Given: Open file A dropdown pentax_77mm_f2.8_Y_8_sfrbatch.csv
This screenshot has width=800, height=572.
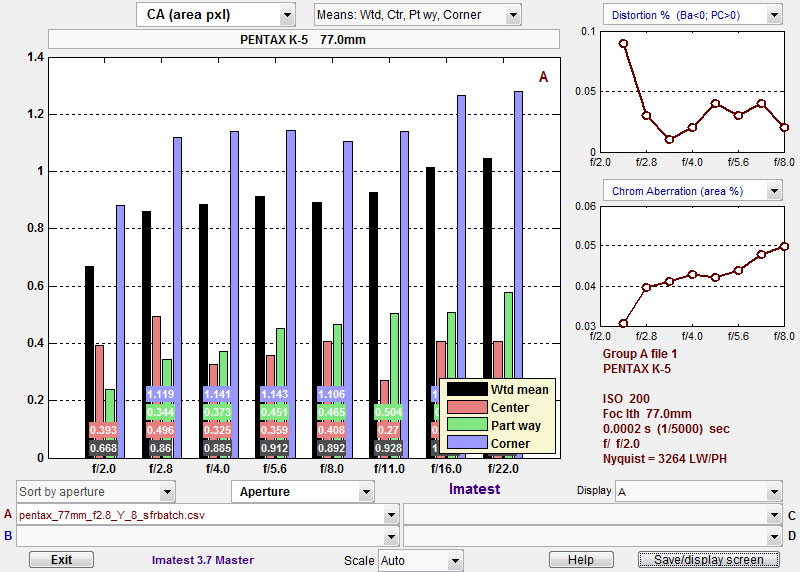Looking at the screenshot, I should 208,515.
